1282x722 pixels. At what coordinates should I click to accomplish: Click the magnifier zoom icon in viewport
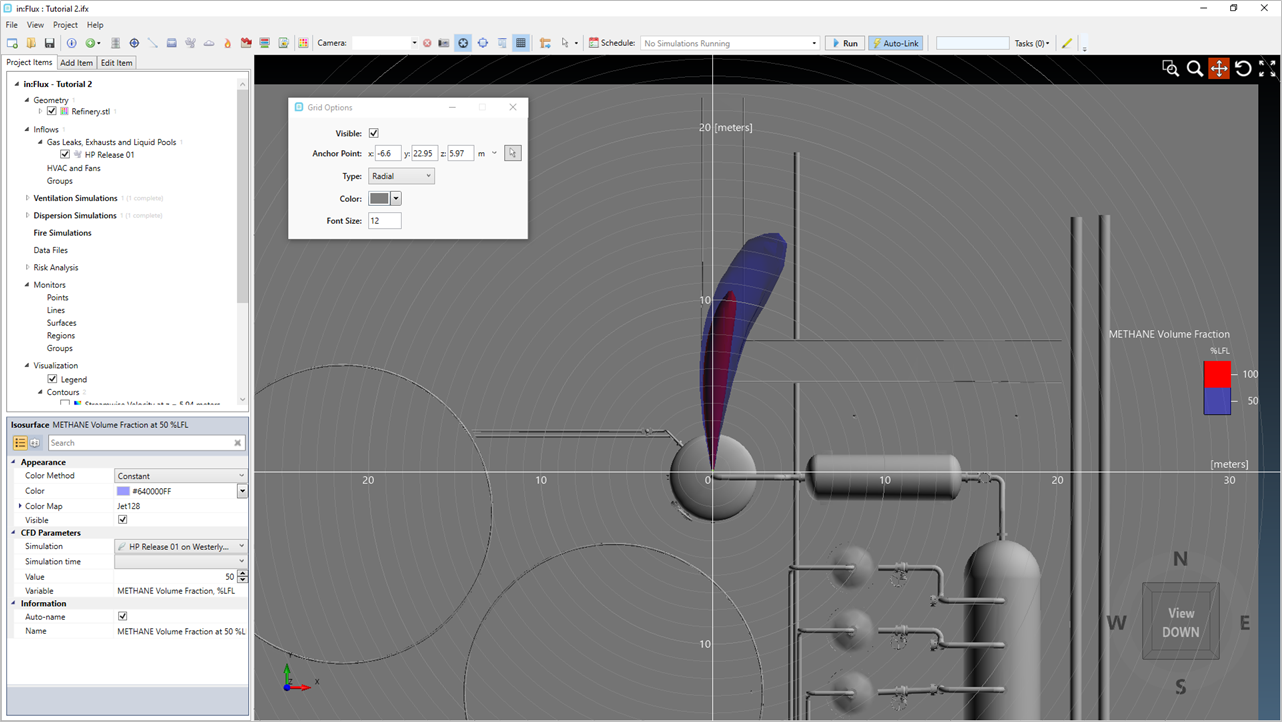1194,68
